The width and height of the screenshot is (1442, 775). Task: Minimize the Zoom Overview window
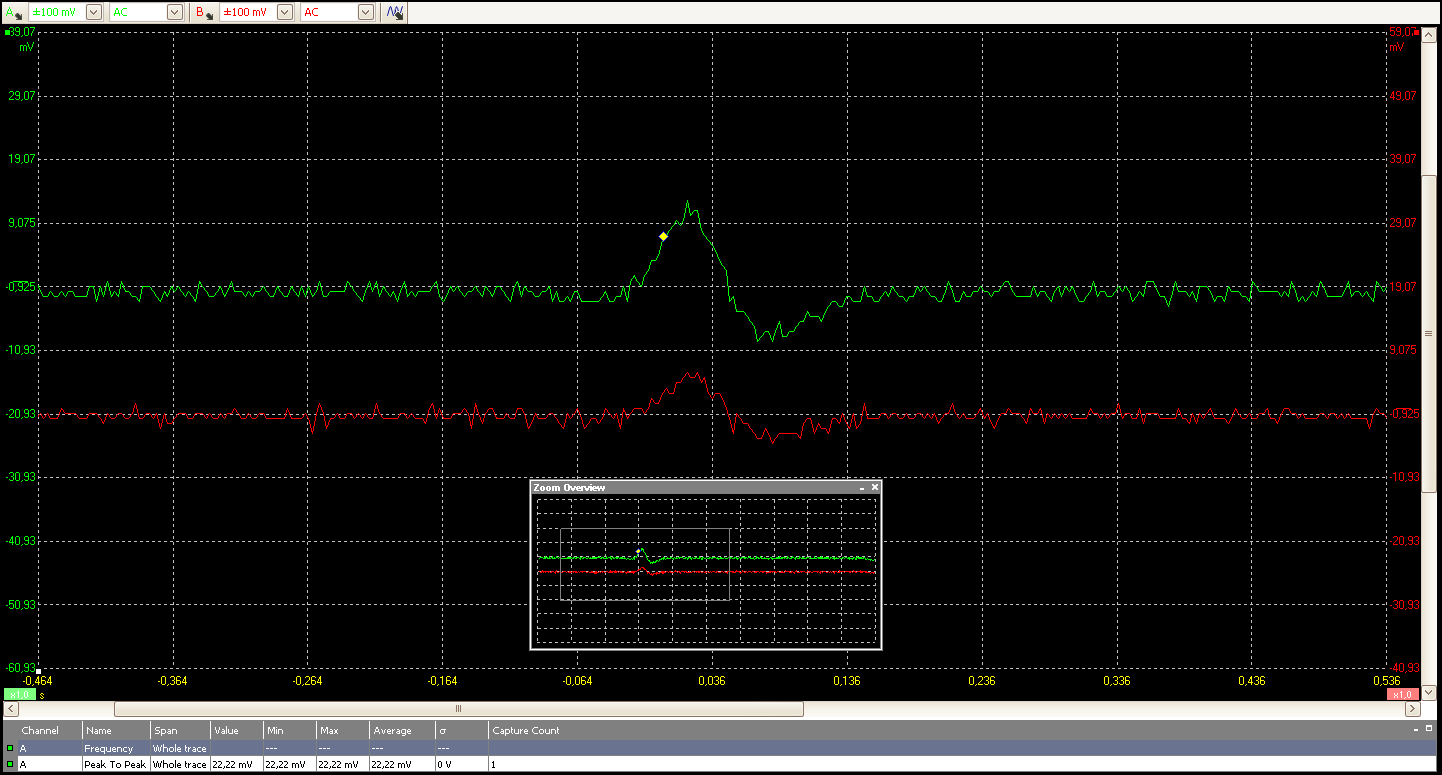[861, 488]
